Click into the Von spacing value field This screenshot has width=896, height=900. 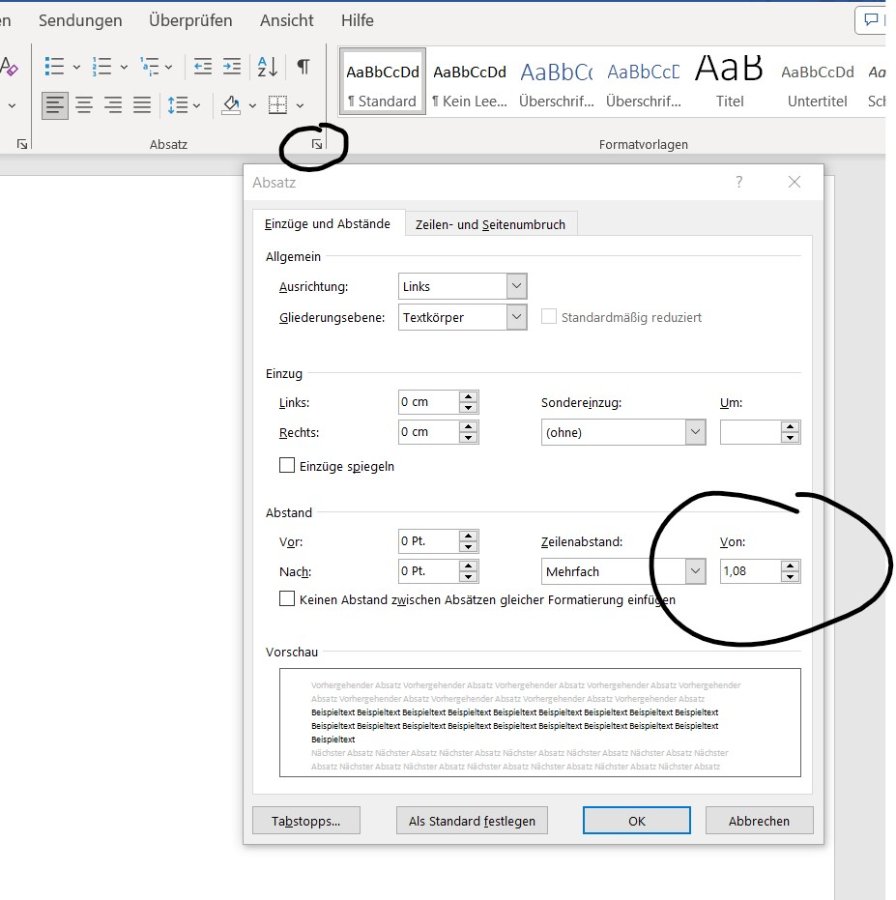[x=749, y=572]
